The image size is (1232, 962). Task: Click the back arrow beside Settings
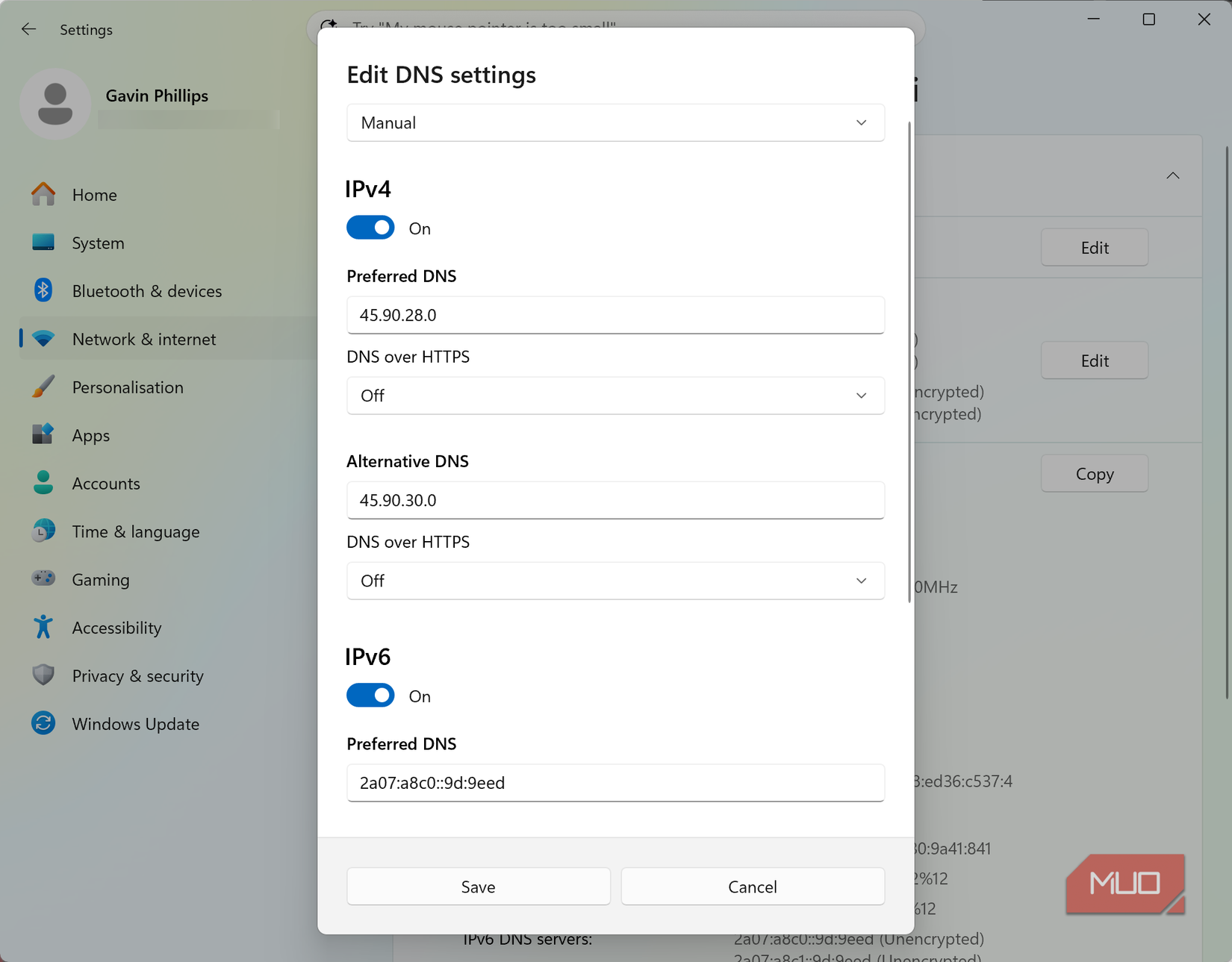coord(28,29)
